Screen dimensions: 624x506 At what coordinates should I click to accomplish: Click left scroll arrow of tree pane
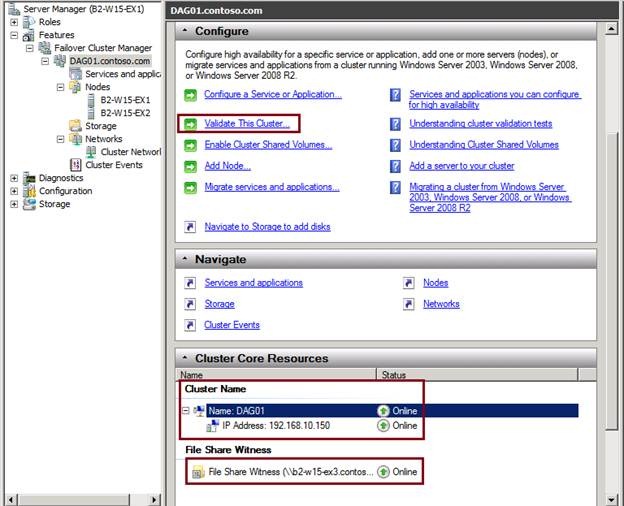coord(12,499)
